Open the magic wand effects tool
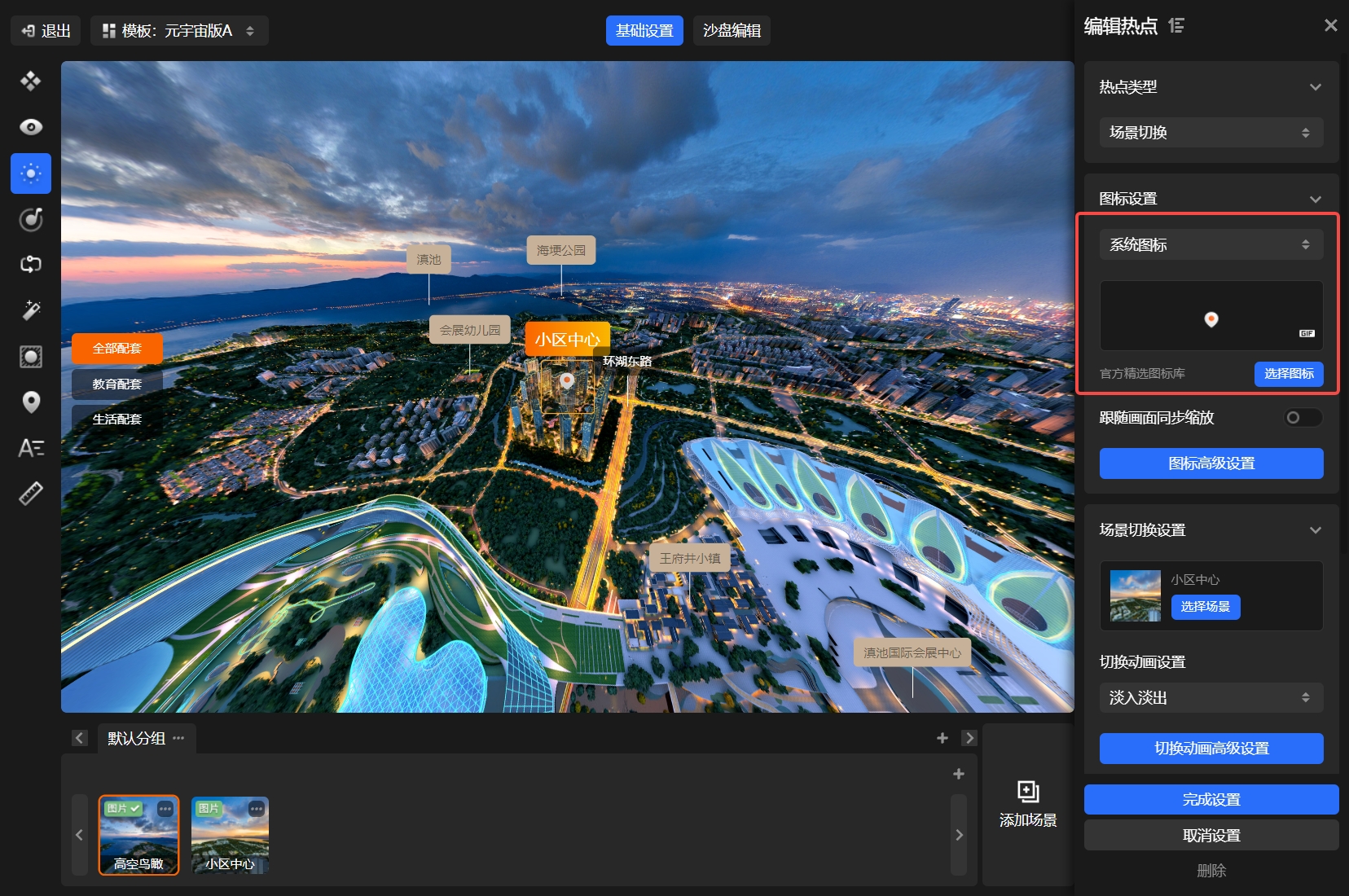The height and width of the screenshot is (896, 1349). 31,310
